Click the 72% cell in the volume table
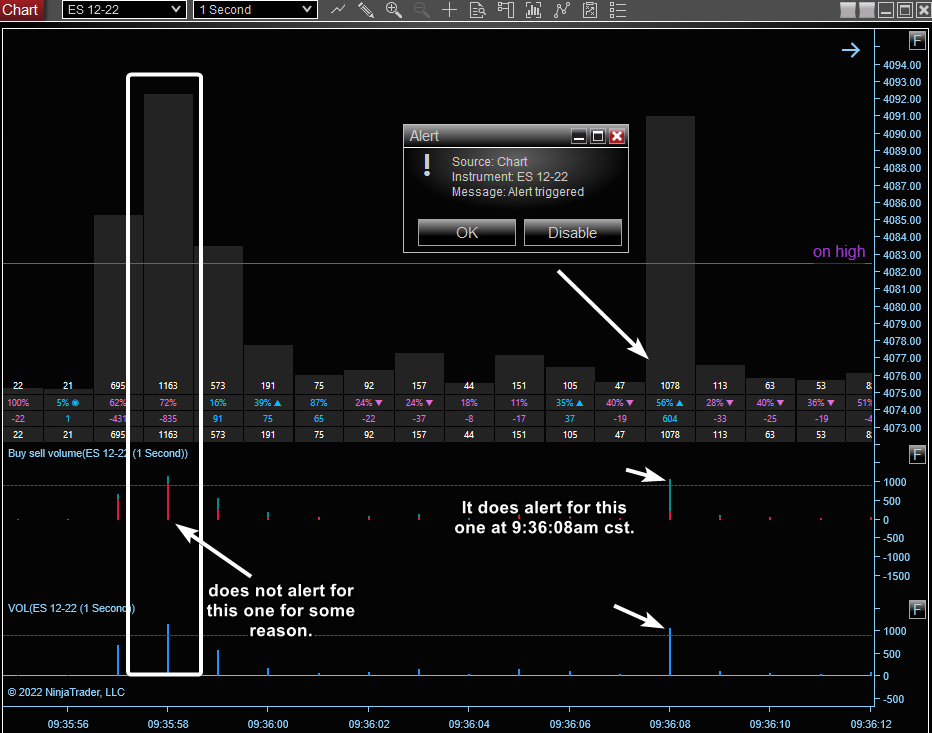932x733 pixels. pyautogui.click(x=168, y=402)
